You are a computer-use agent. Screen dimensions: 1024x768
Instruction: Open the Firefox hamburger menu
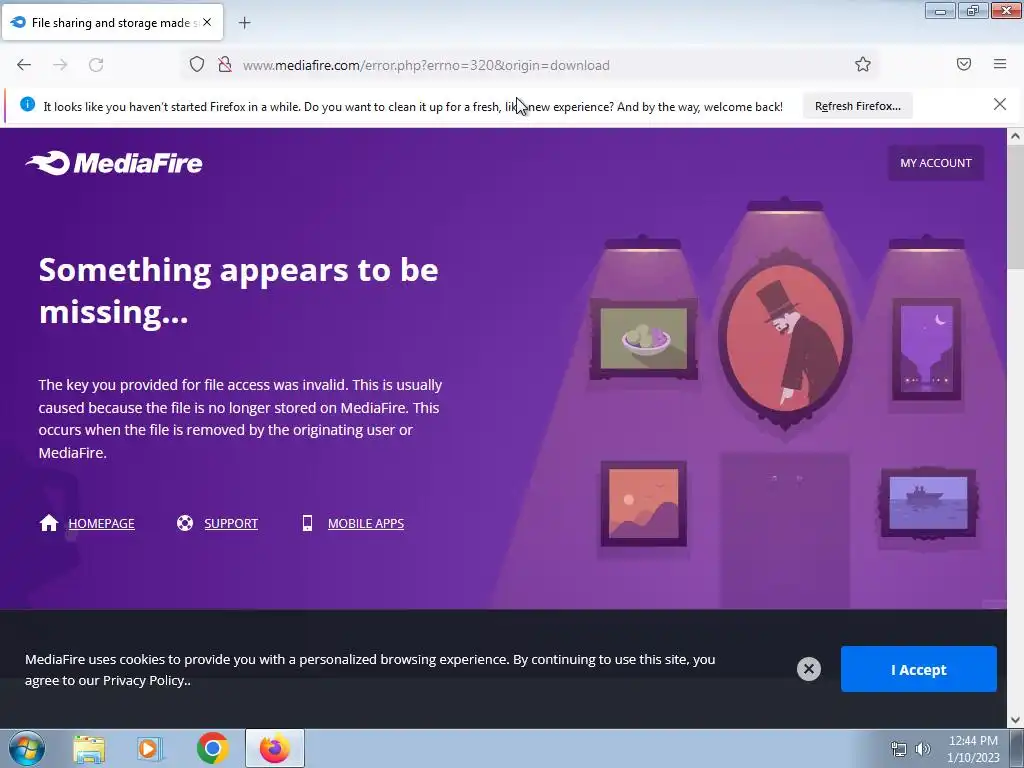click(1000, 64)
